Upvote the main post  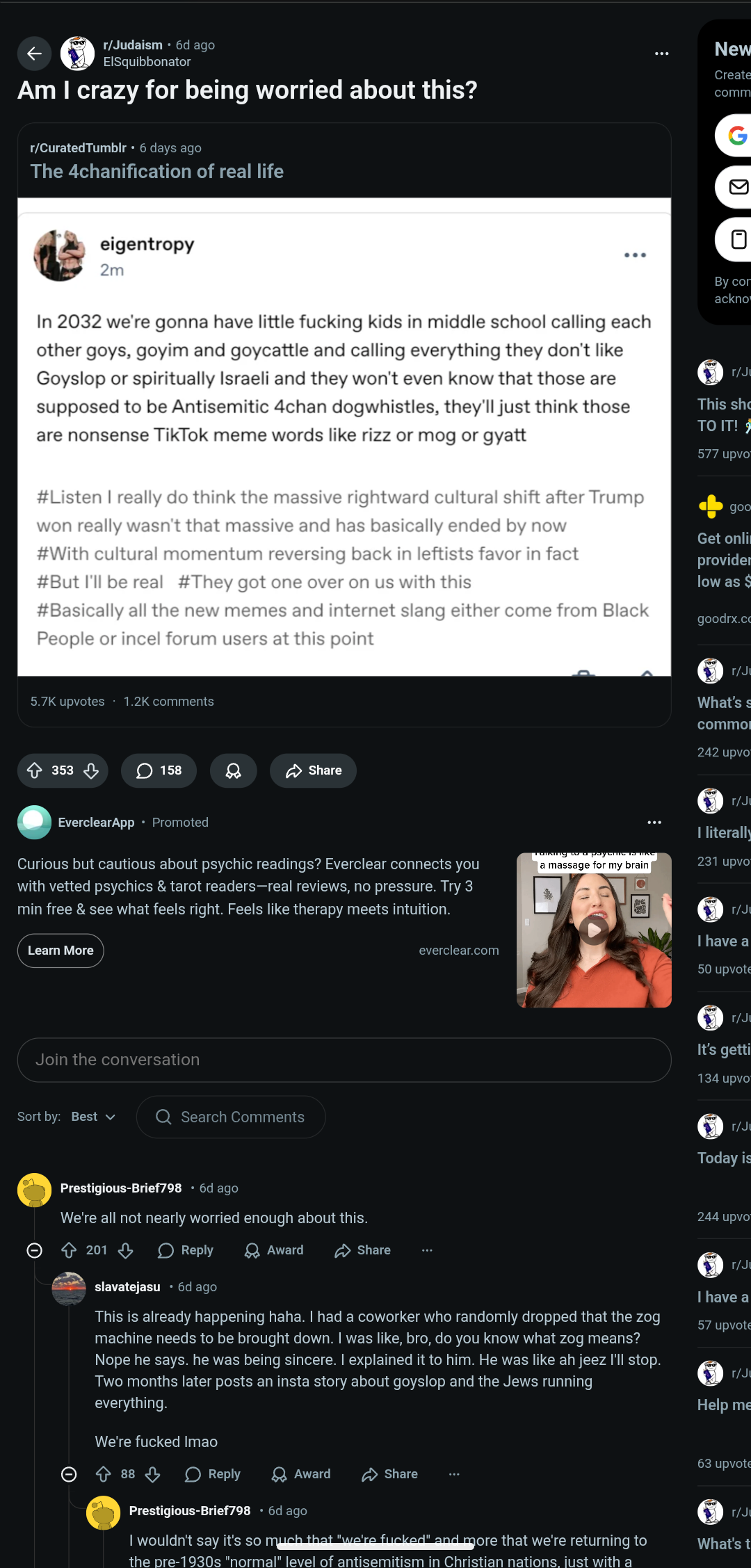pyautogui.click(x=35, y=770)
